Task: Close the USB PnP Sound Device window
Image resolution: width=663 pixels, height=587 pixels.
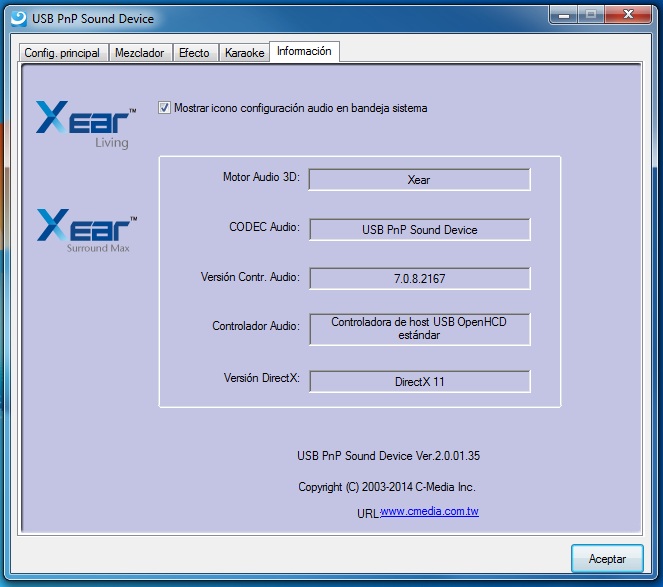Action: tap(627, 14)
